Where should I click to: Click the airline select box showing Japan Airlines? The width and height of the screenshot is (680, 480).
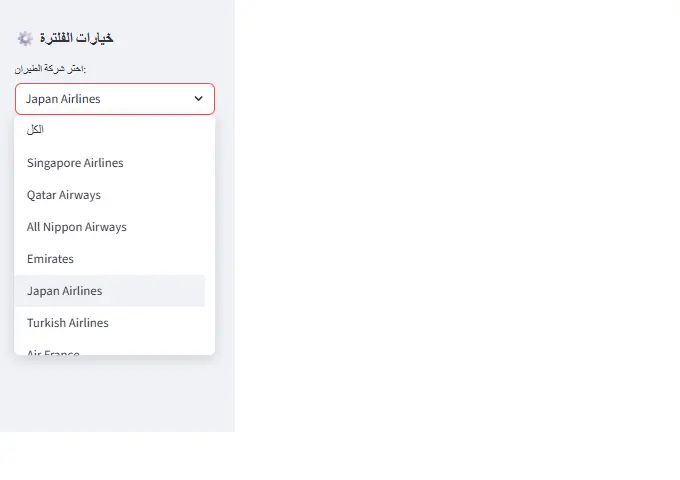point(100,99)
